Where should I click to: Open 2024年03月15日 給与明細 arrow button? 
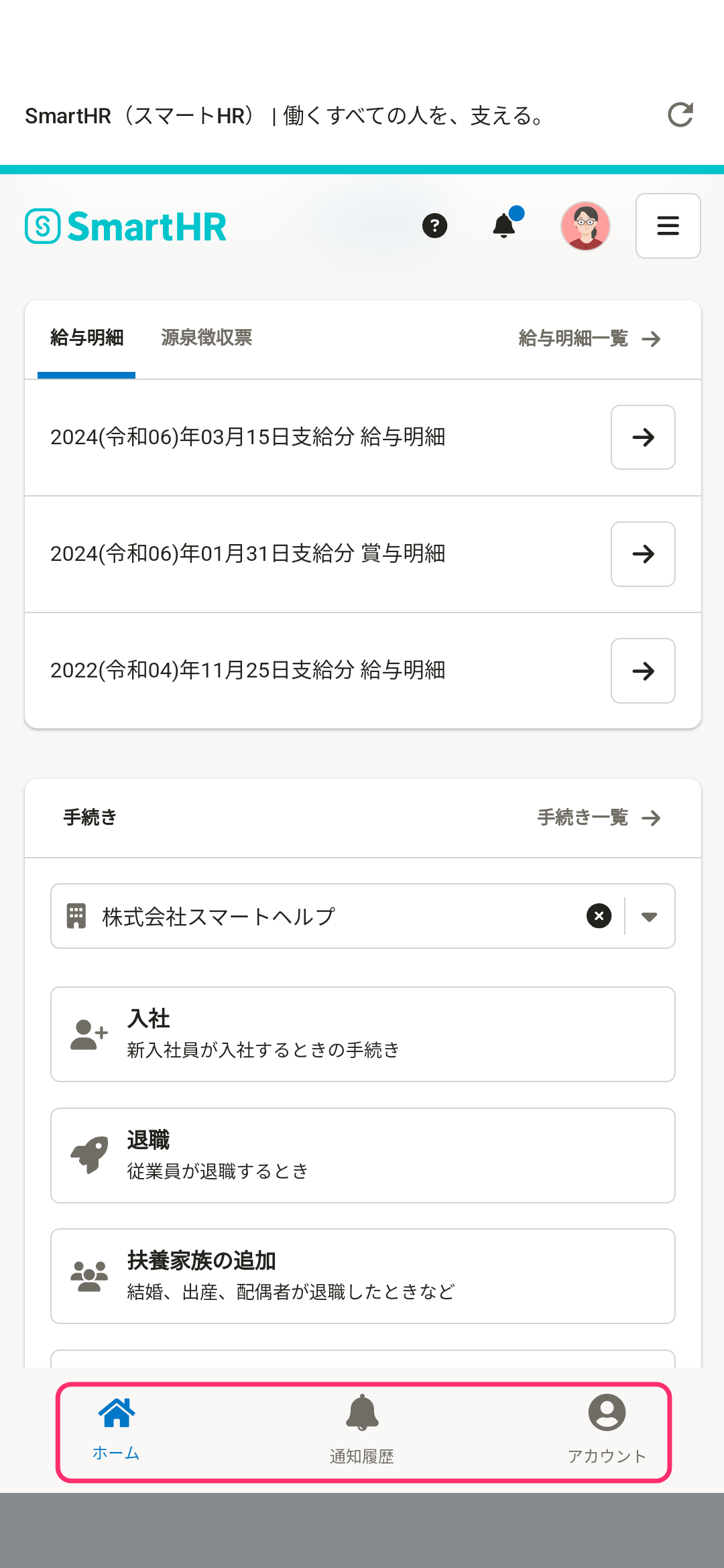[643, 438]
